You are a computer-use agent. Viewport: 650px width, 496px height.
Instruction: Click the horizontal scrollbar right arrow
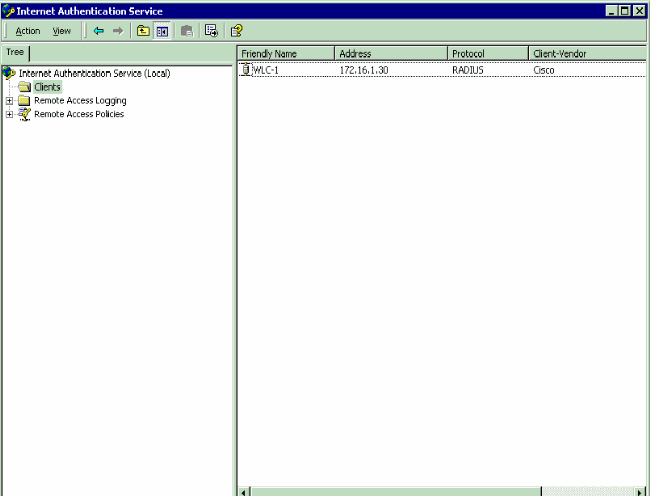[x=640, y=492]
